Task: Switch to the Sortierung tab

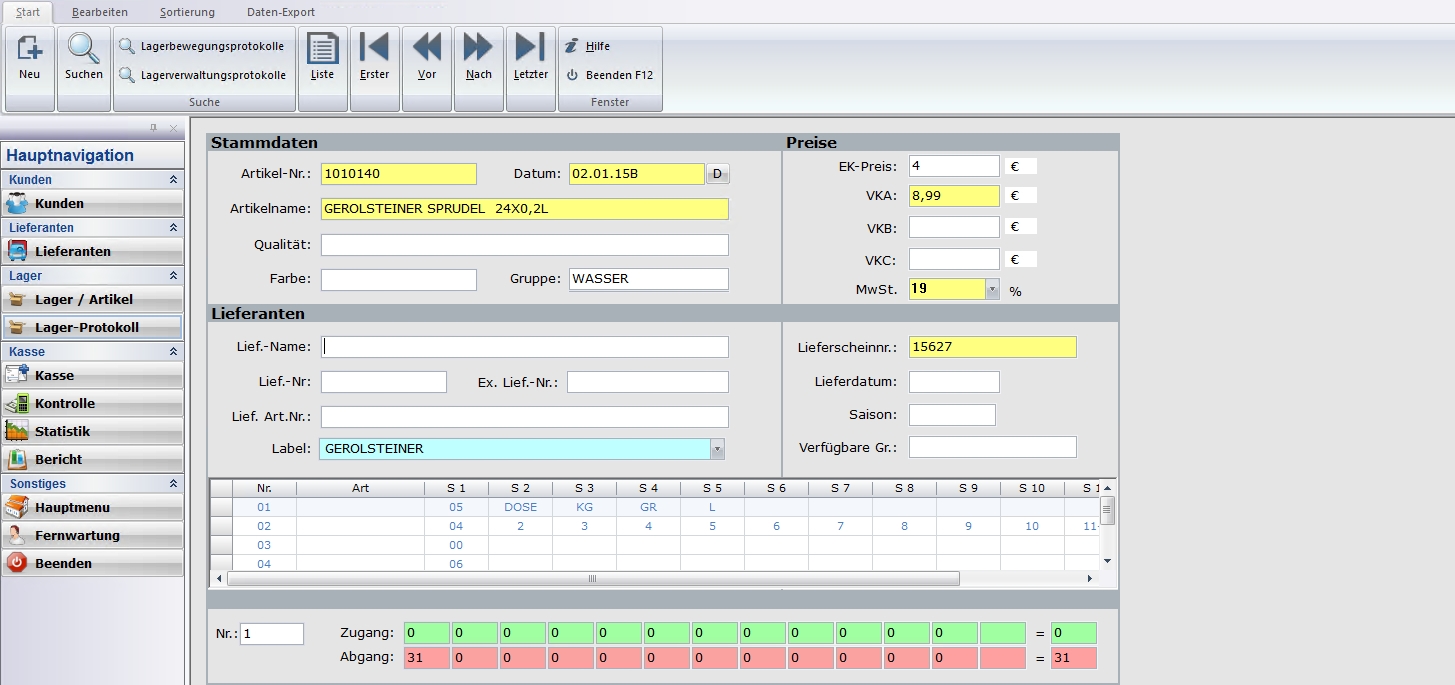Action: pyautogui.click(x=187, y=12)
